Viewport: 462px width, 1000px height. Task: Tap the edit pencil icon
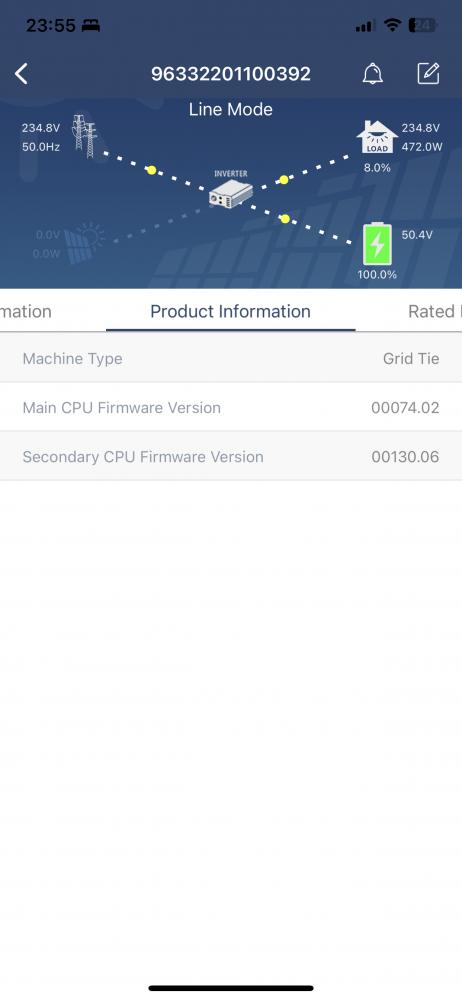point(428,73)
